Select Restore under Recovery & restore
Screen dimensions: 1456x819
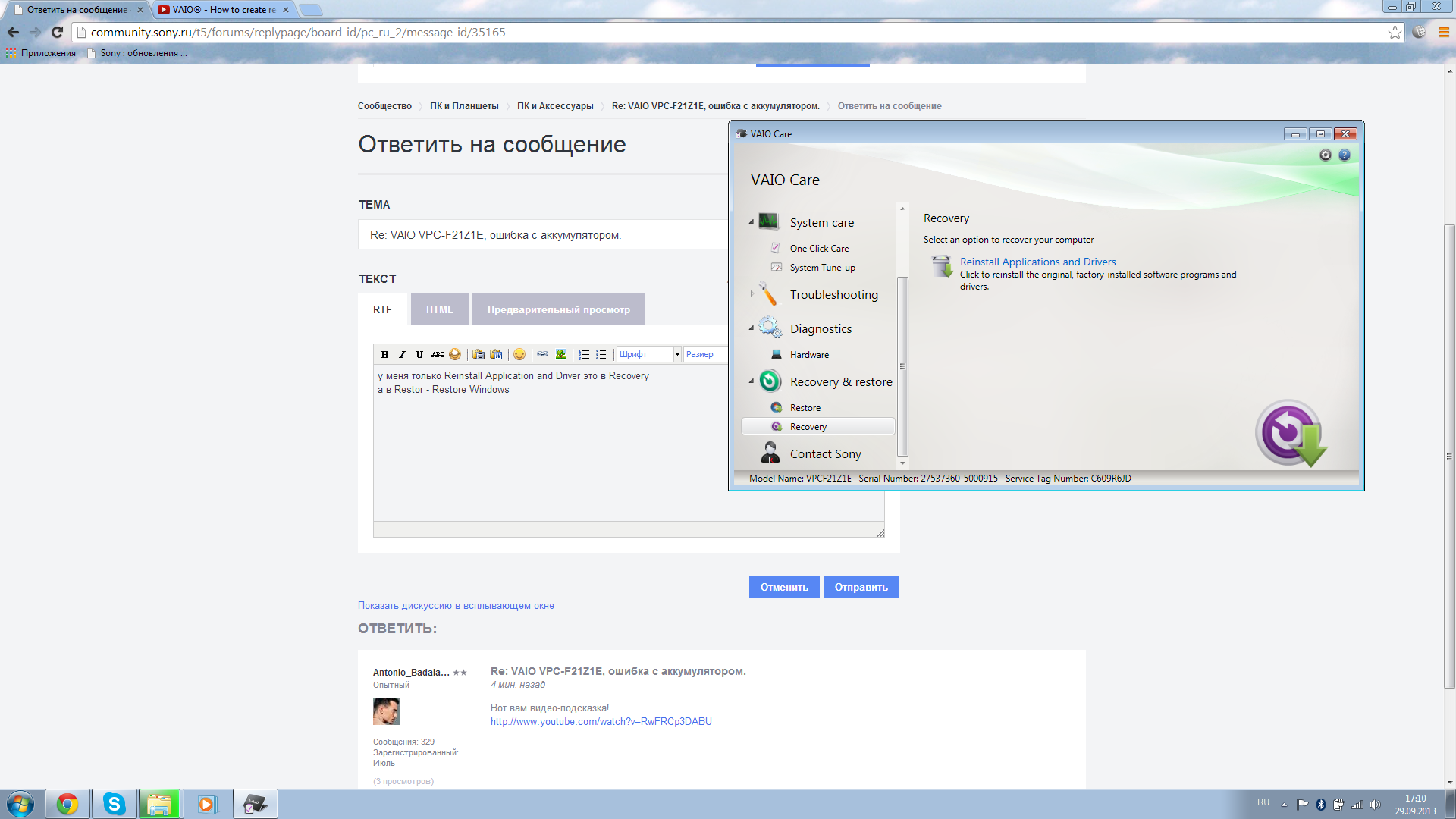tap(805, 408)
